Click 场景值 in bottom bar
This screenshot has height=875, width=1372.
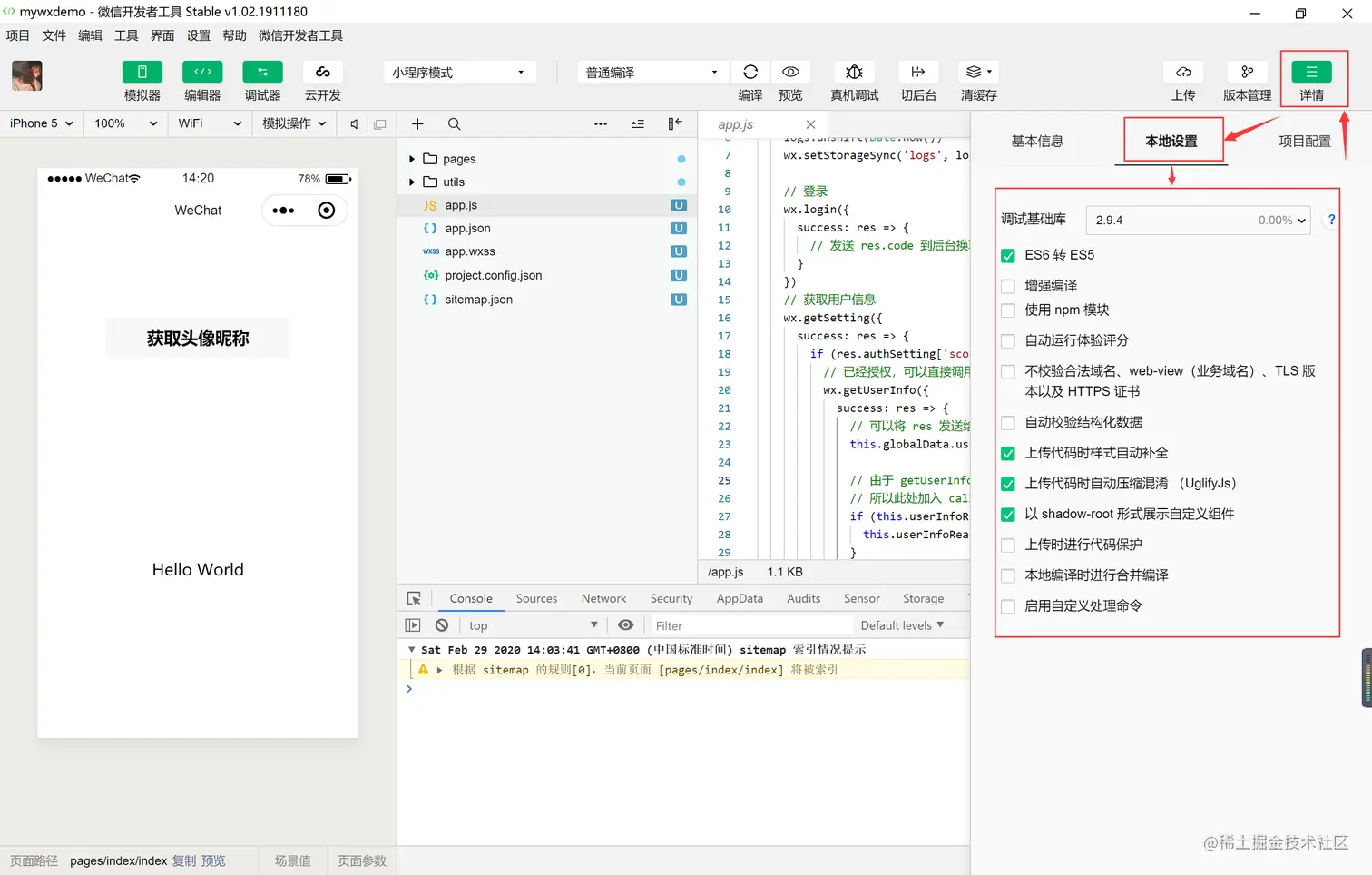point(292,860)
